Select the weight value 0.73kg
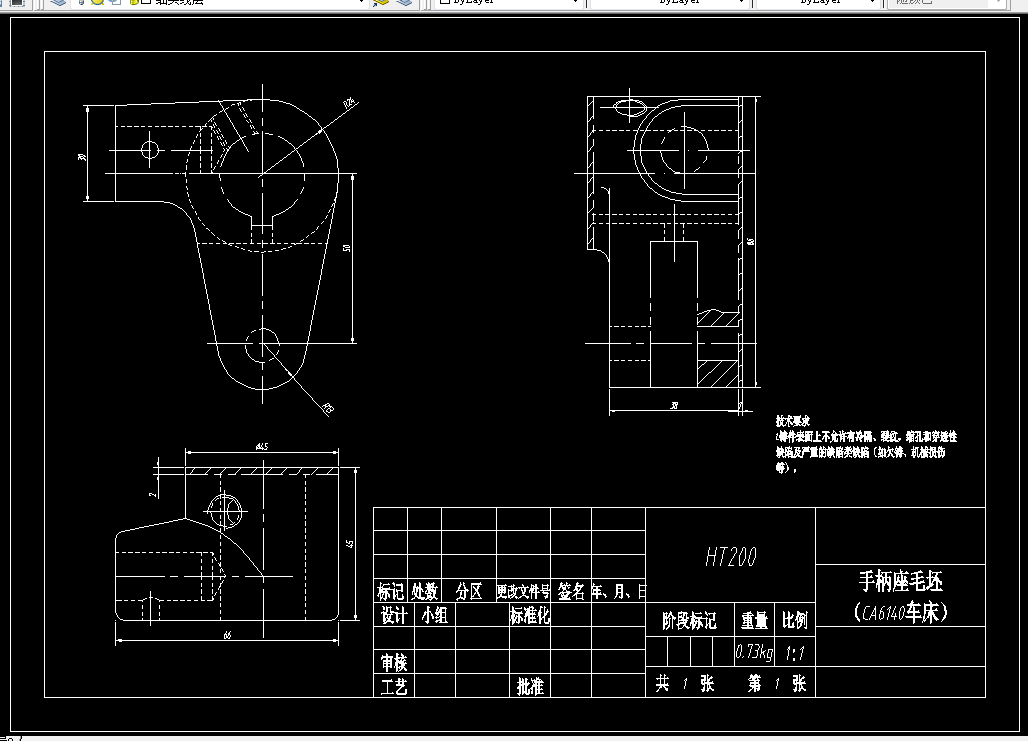Viewport: 1028px width, 741px height. pos(754,652)
